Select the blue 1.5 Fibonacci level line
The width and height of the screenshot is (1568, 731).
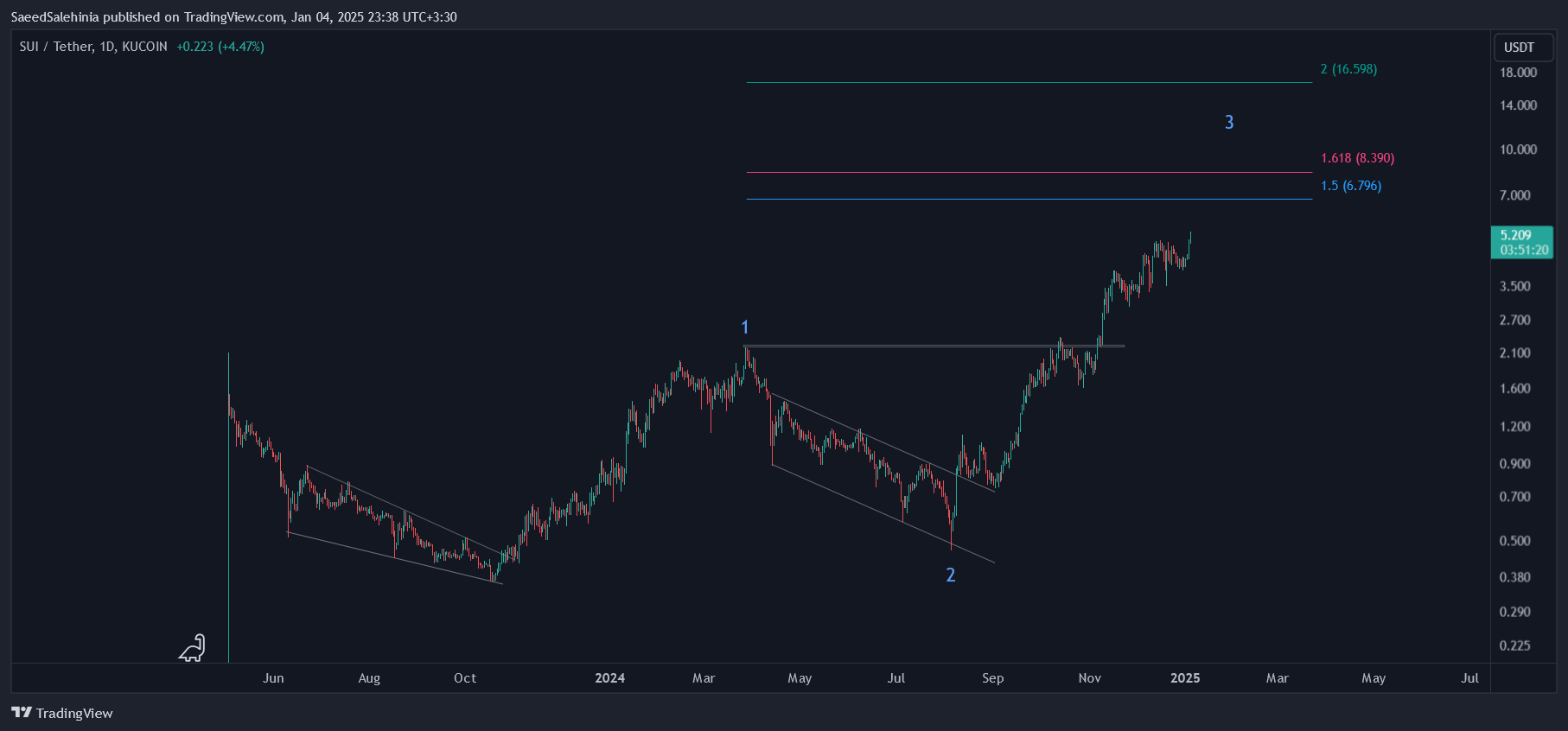click(x=1029, y=200)
